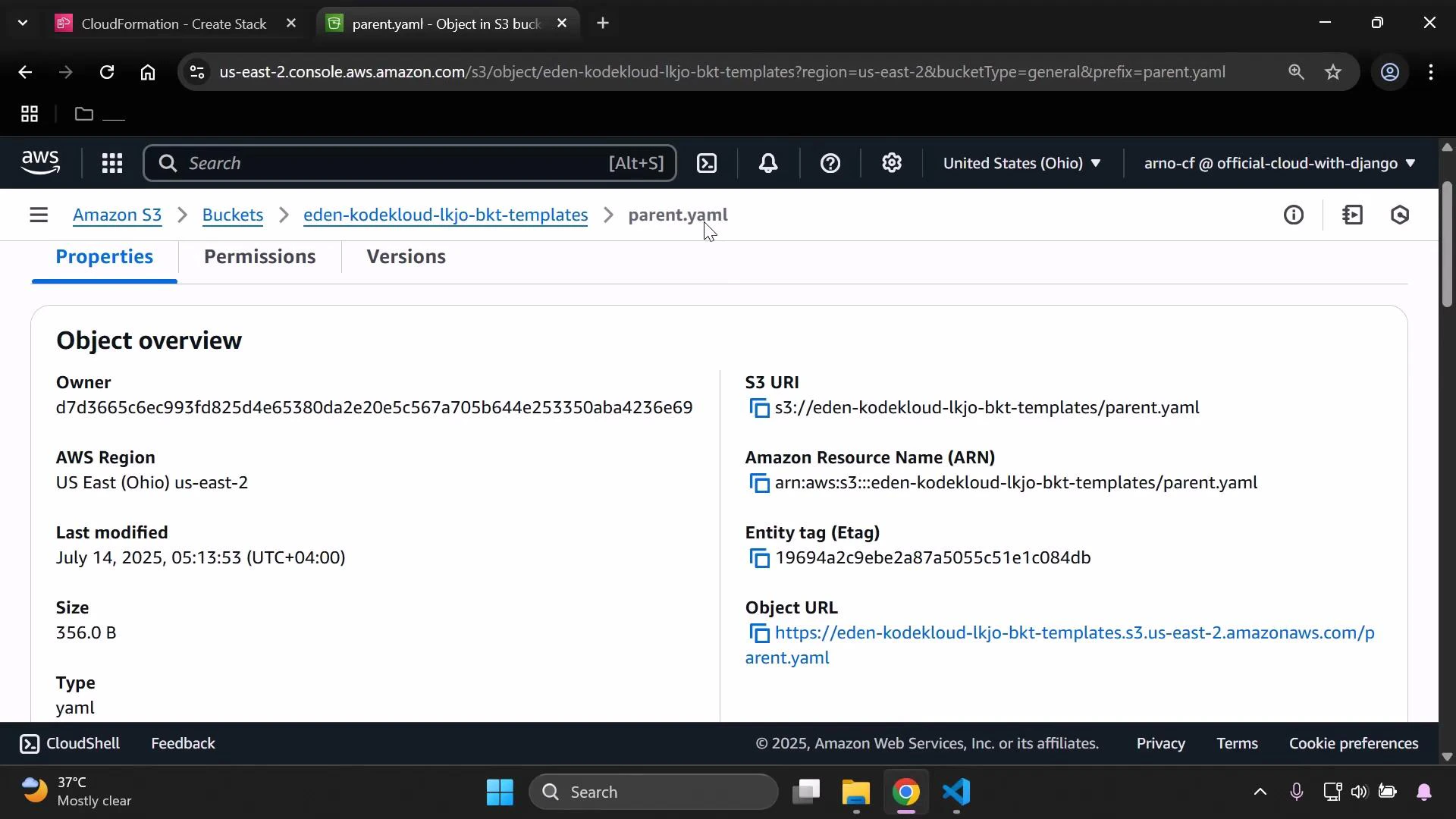
Task: Open the United States (Ohio) region dropdown
Action: tap(1022, 163)
